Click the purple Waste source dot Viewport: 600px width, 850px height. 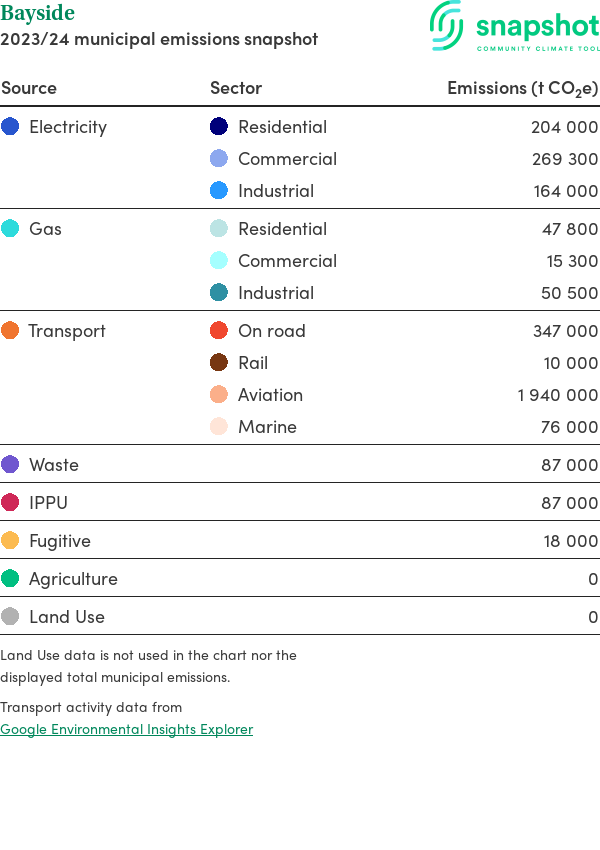(x=10, y=465)
